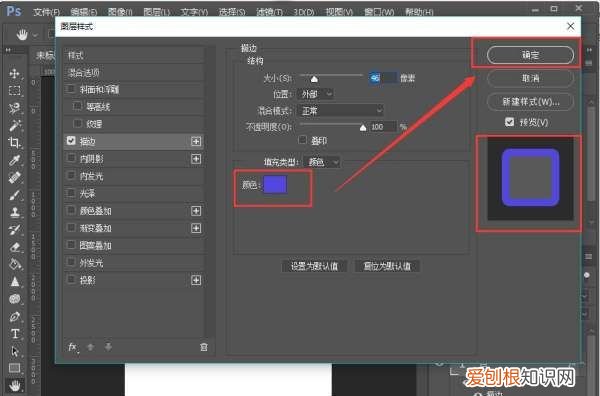Select the Rectangle shape tool

pos(15,368)
